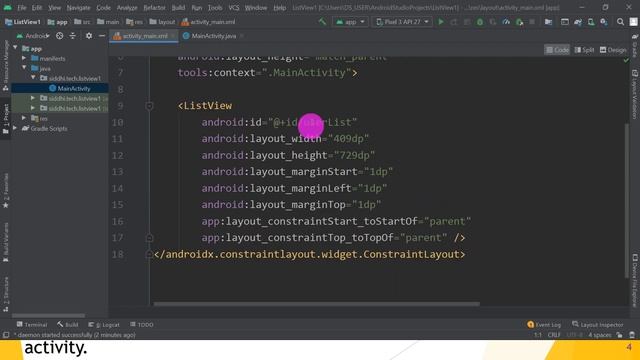Expand the res folder
Image resolution: width=640 pixels, height=360 pixels.
point(24,118)
